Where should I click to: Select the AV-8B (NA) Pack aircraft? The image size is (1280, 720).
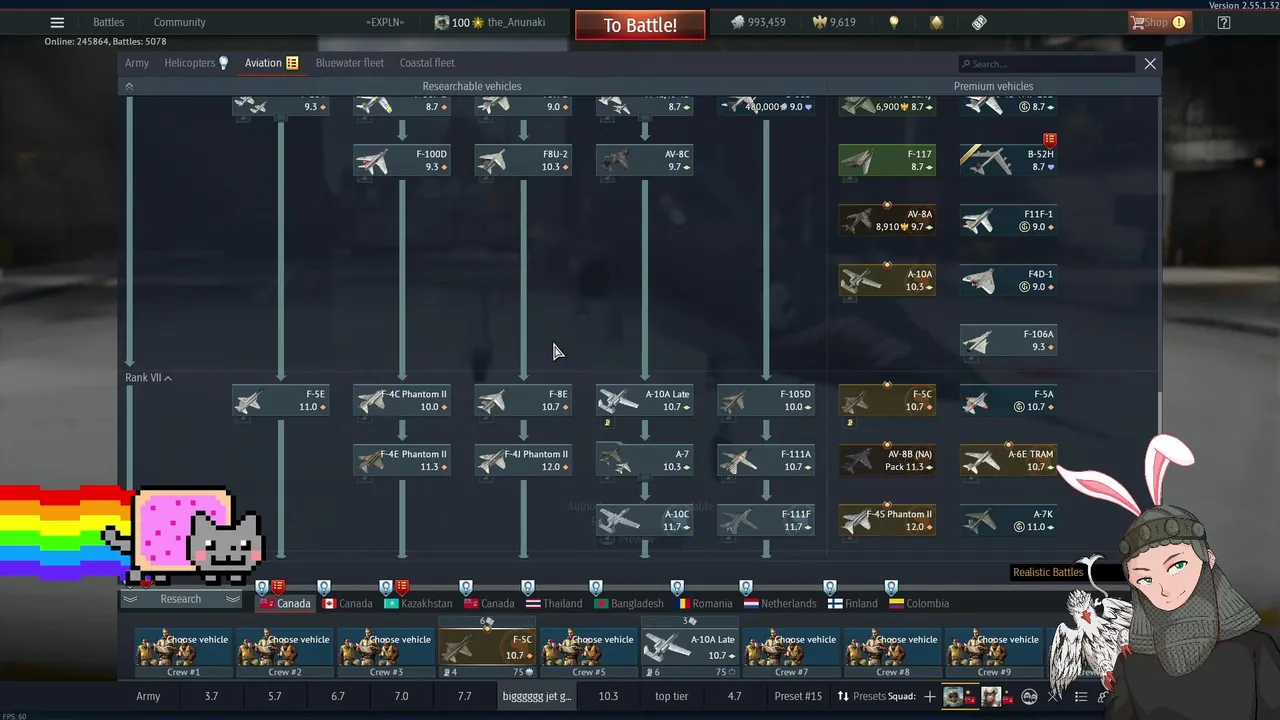pyautogui.click(x=887, y=460)
